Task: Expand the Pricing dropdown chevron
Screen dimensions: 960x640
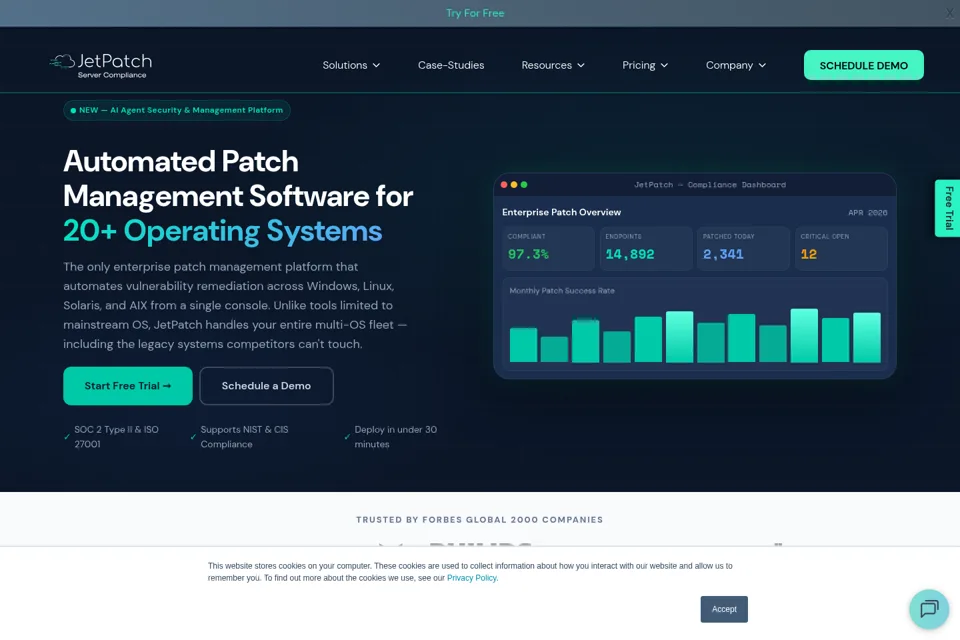Action: click(x=664, y=66)
